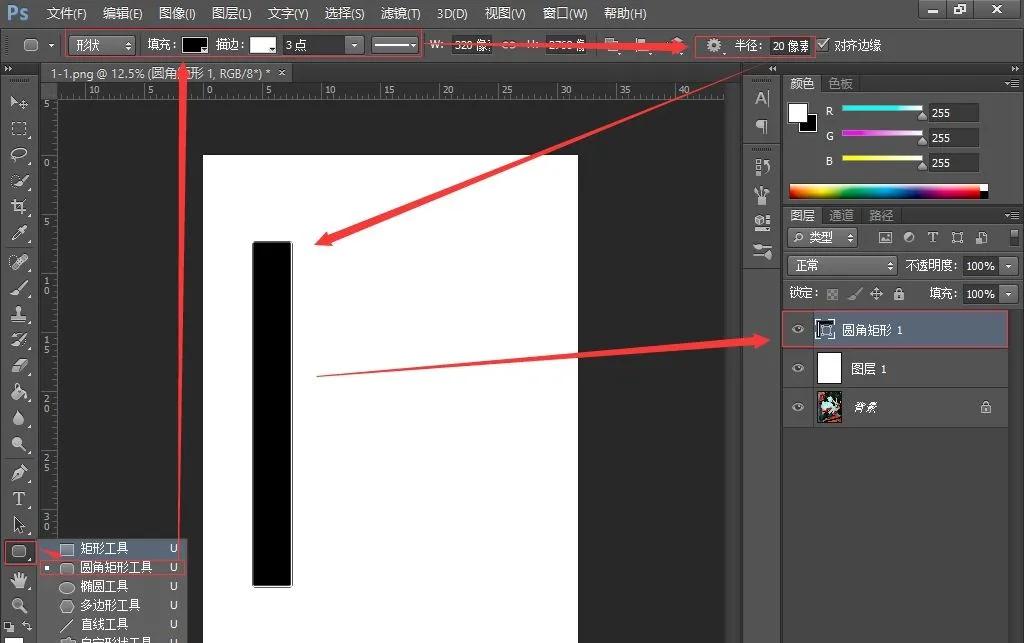Screen dimensions: 1024x643
Task: Expand the layer 不透明度 dropdown arrow
Action: point(1008,266)
